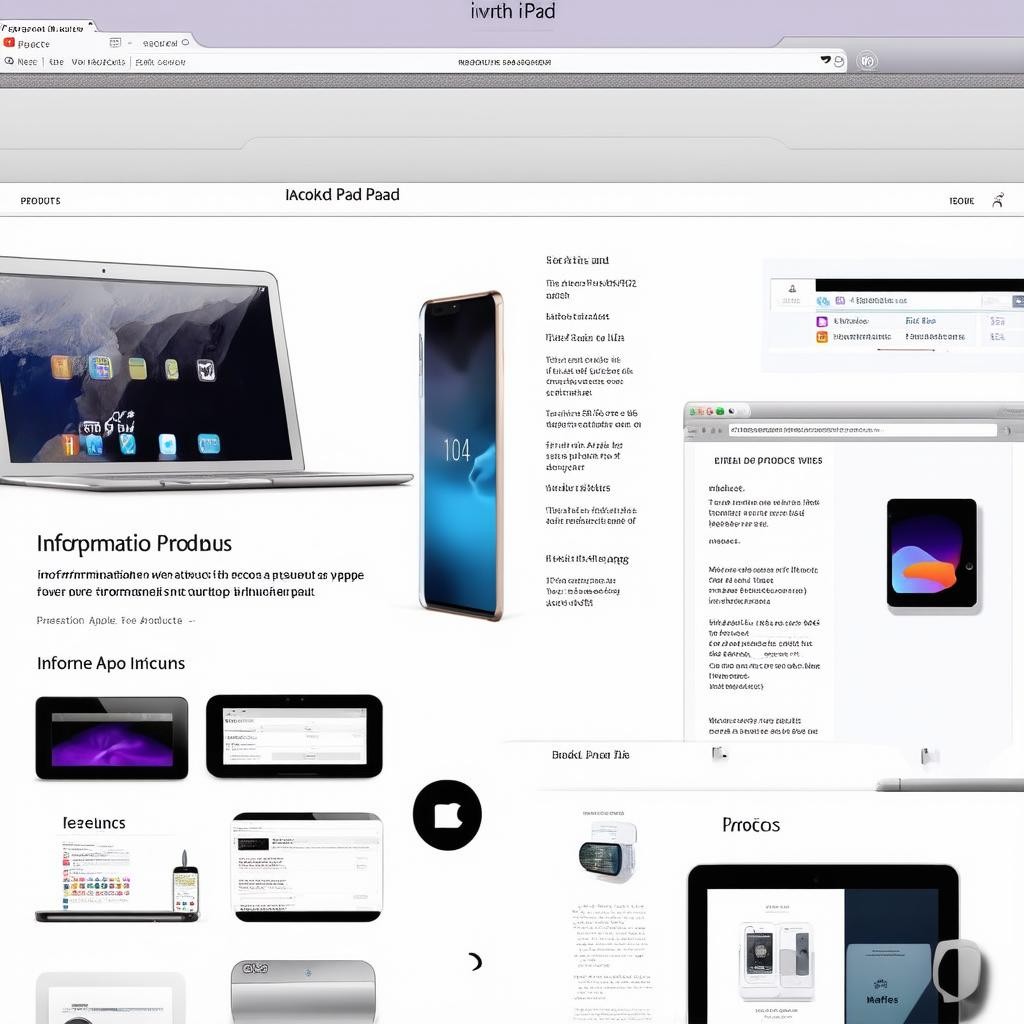Click the red icon in the top-left browser tab
This screenshot has width=1024, height=1024.
point(9,44)
